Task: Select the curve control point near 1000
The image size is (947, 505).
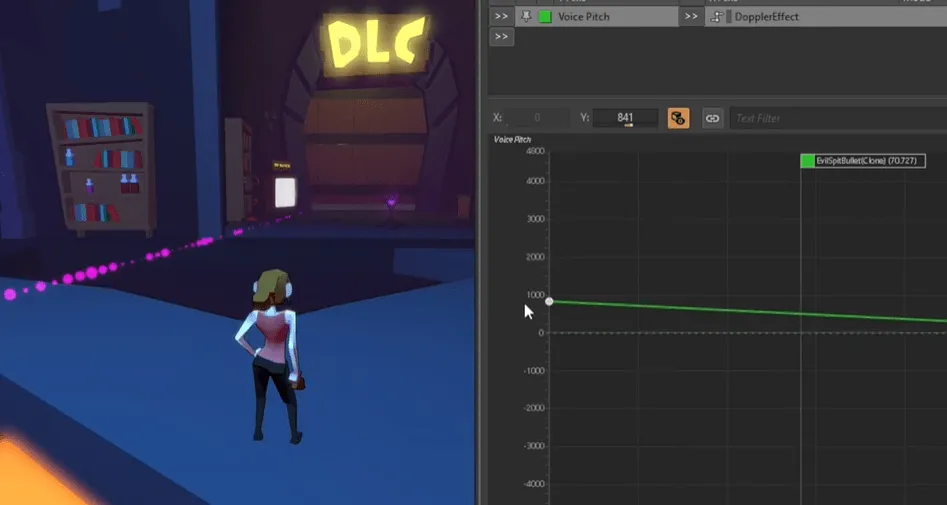Action: [x=549, y=301]
